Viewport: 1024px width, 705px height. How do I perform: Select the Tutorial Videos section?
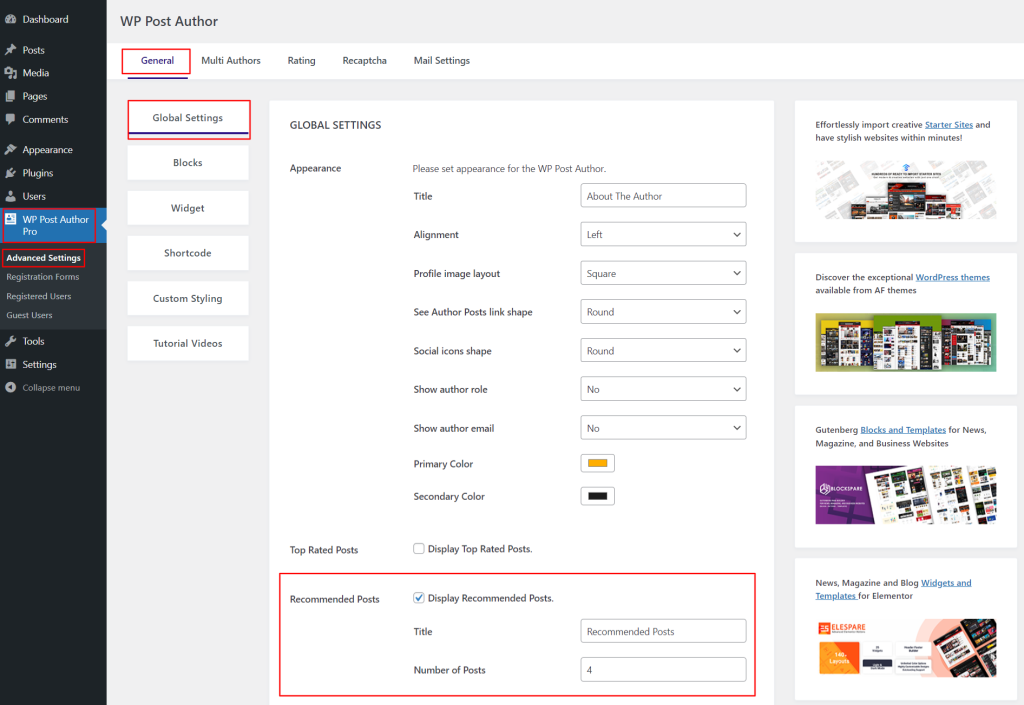pyautogui.click(x=188, y=343)
